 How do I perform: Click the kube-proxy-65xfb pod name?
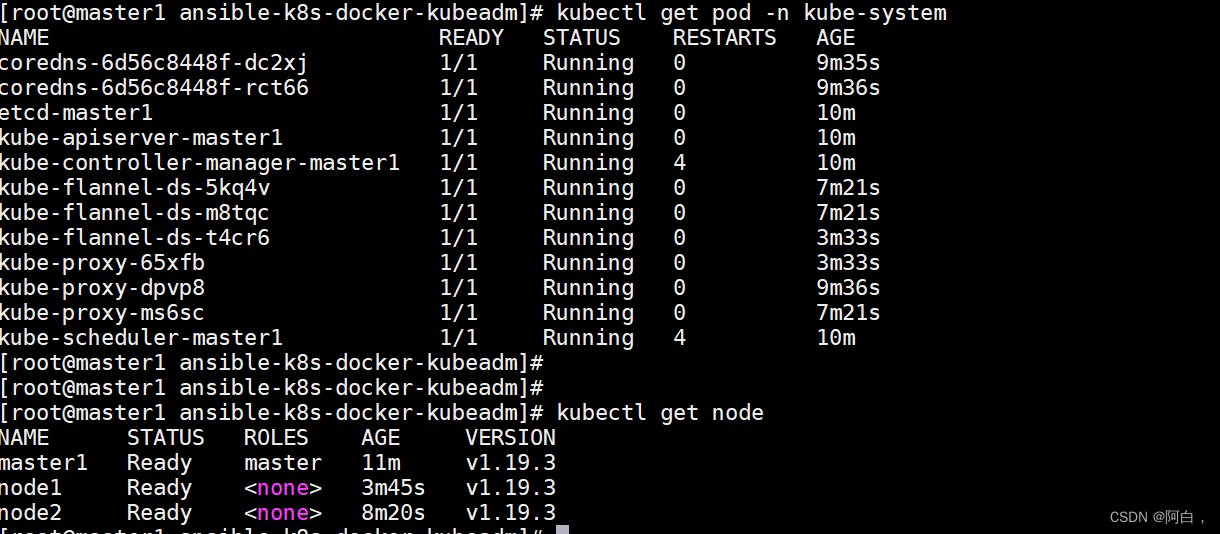(102, 263)
